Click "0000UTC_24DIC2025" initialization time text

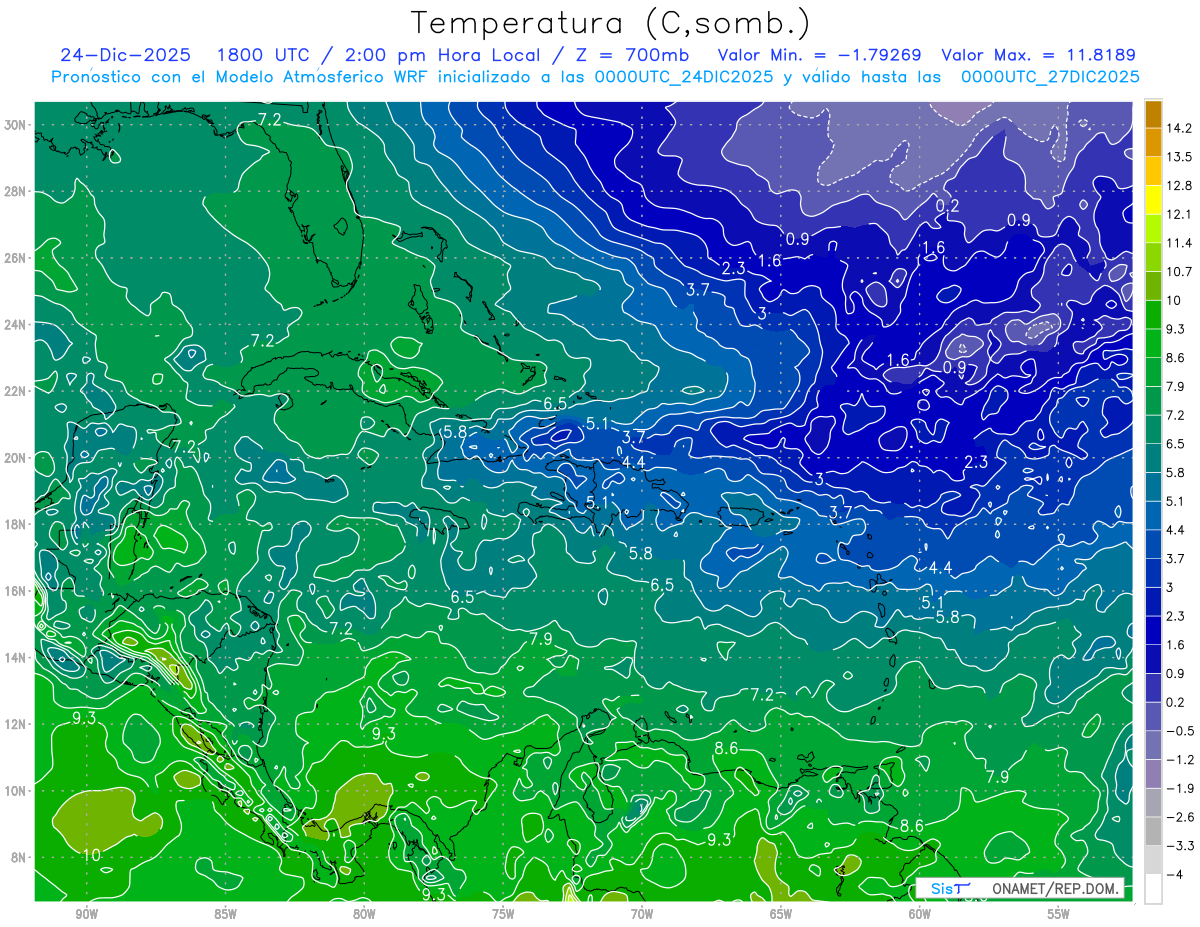pyautogui.click(x=685, y=76)
